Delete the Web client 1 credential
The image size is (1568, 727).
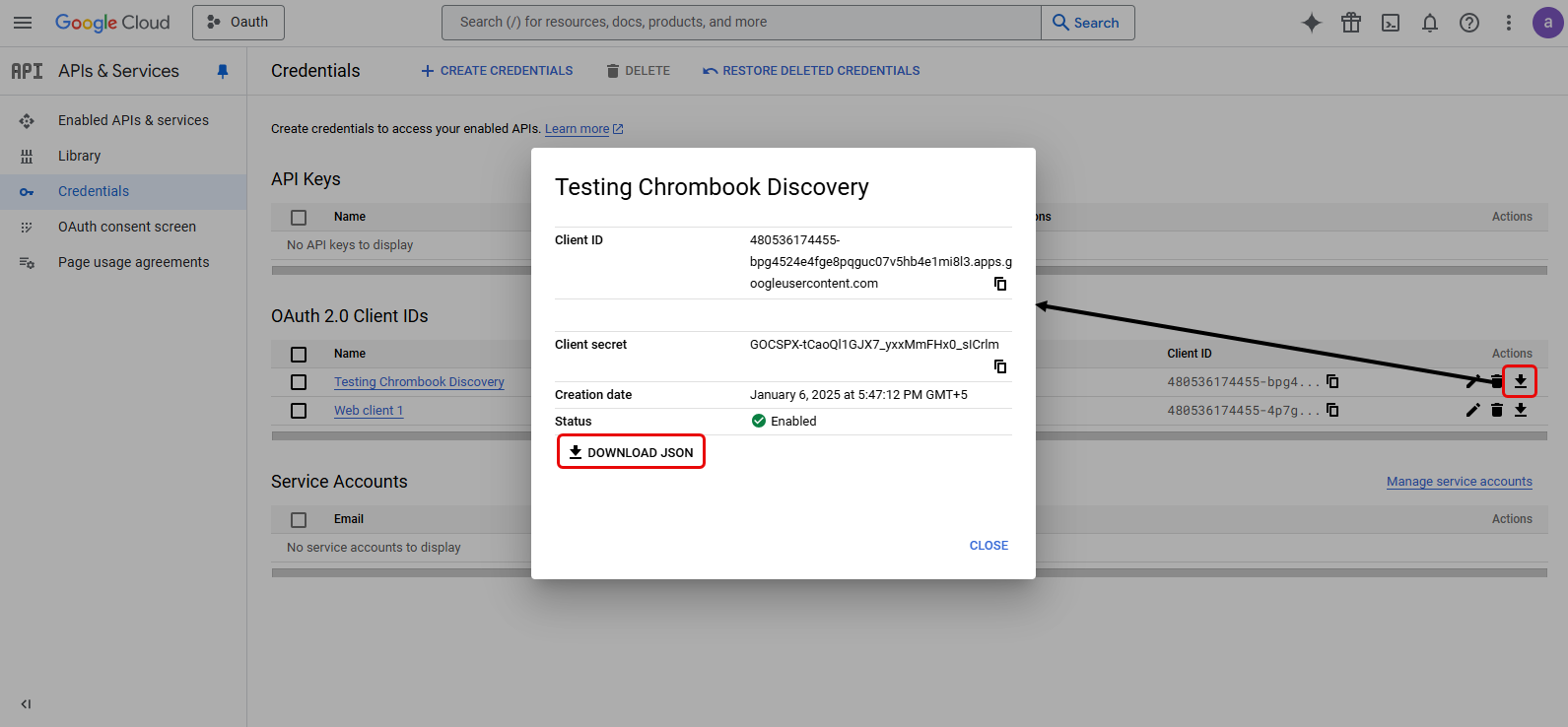pos(1497,410)
